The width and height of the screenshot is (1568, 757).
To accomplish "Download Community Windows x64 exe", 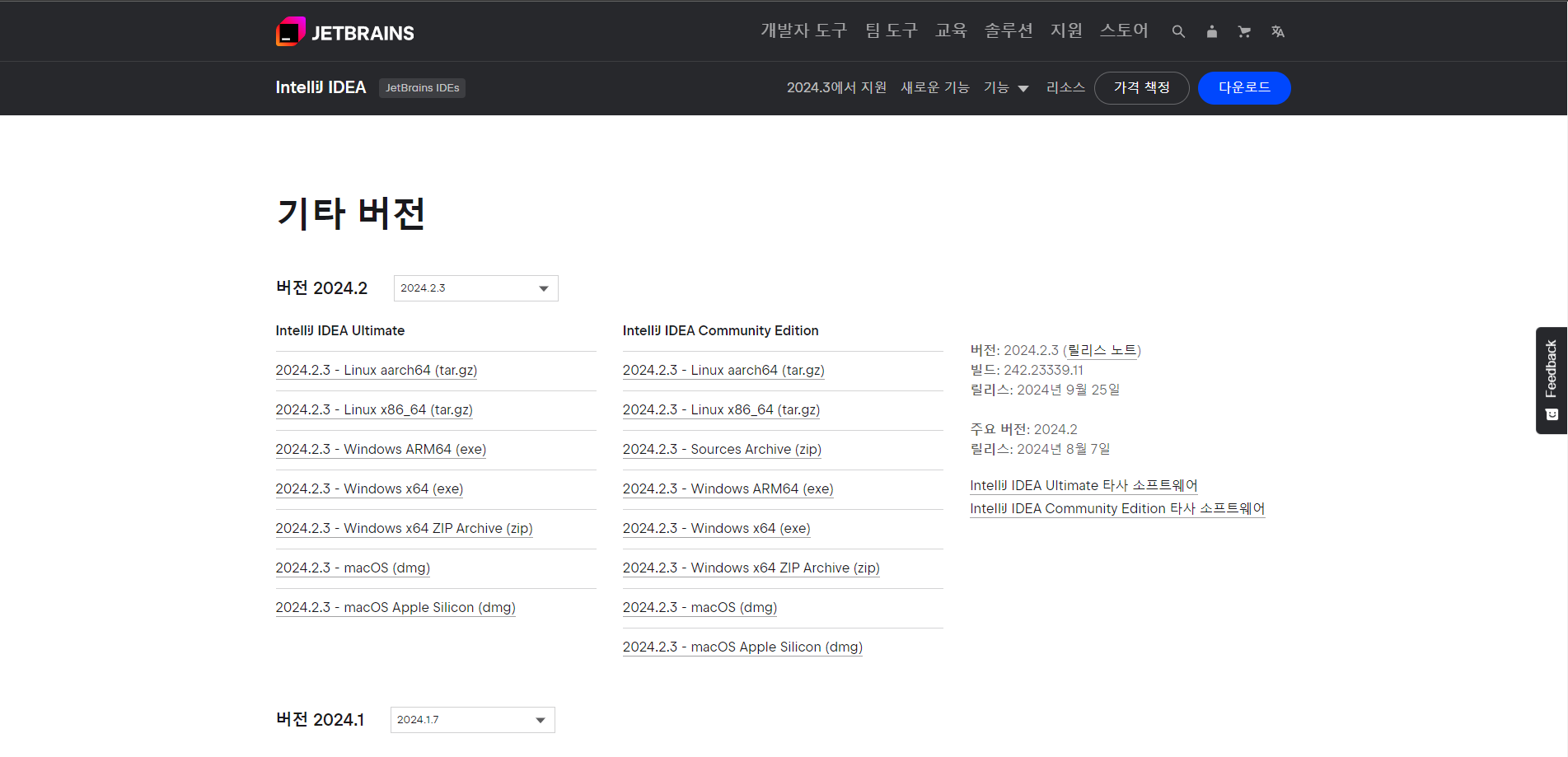I will tap(716, 529).
